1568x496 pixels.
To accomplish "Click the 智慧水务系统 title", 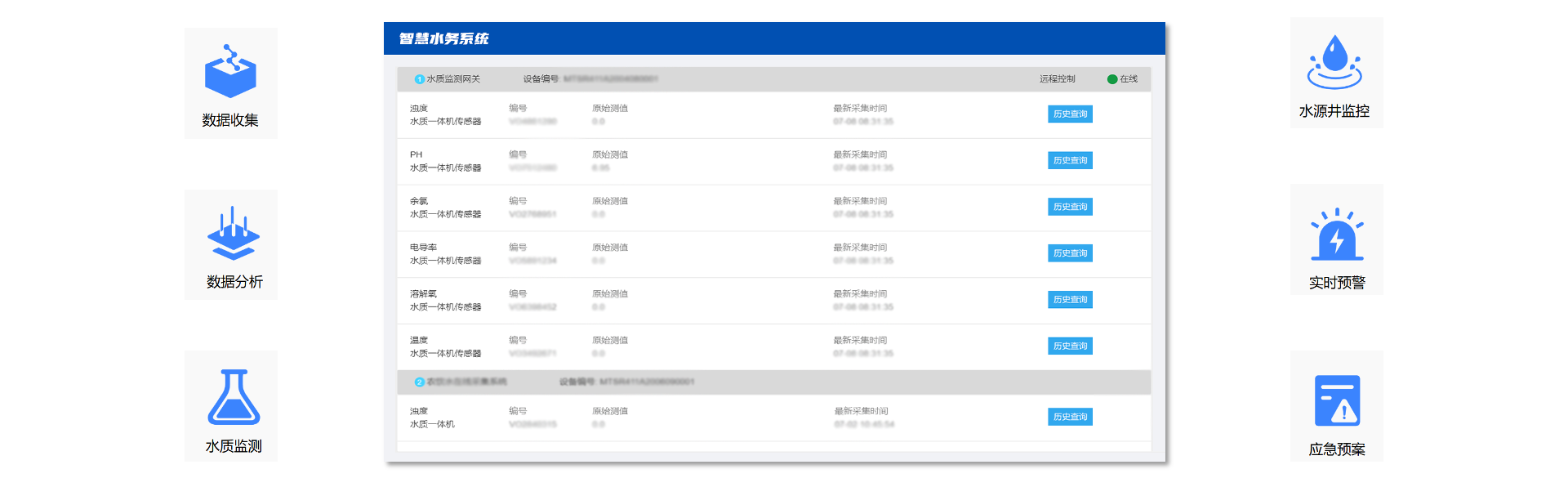I will pyautogui.click(x=443, y=38).
